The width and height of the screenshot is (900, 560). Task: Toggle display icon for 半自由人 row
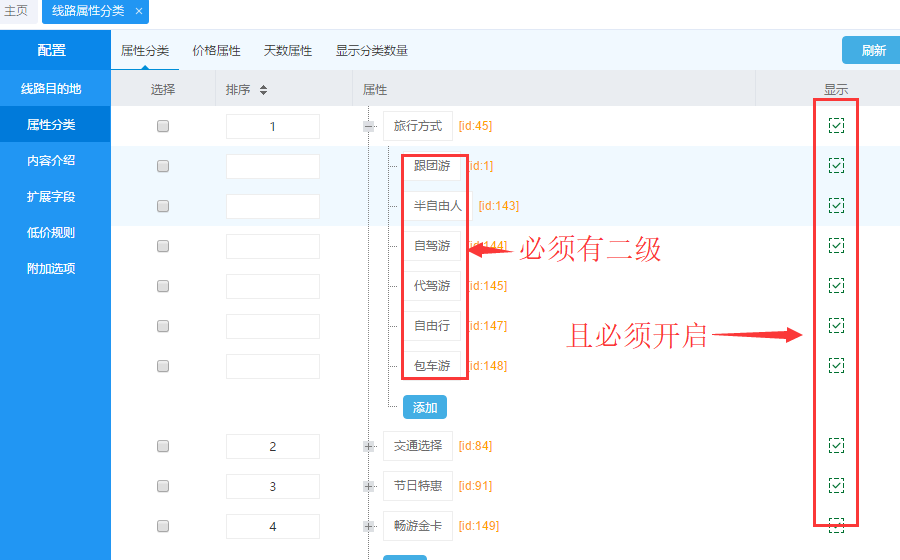click(837, 206)
